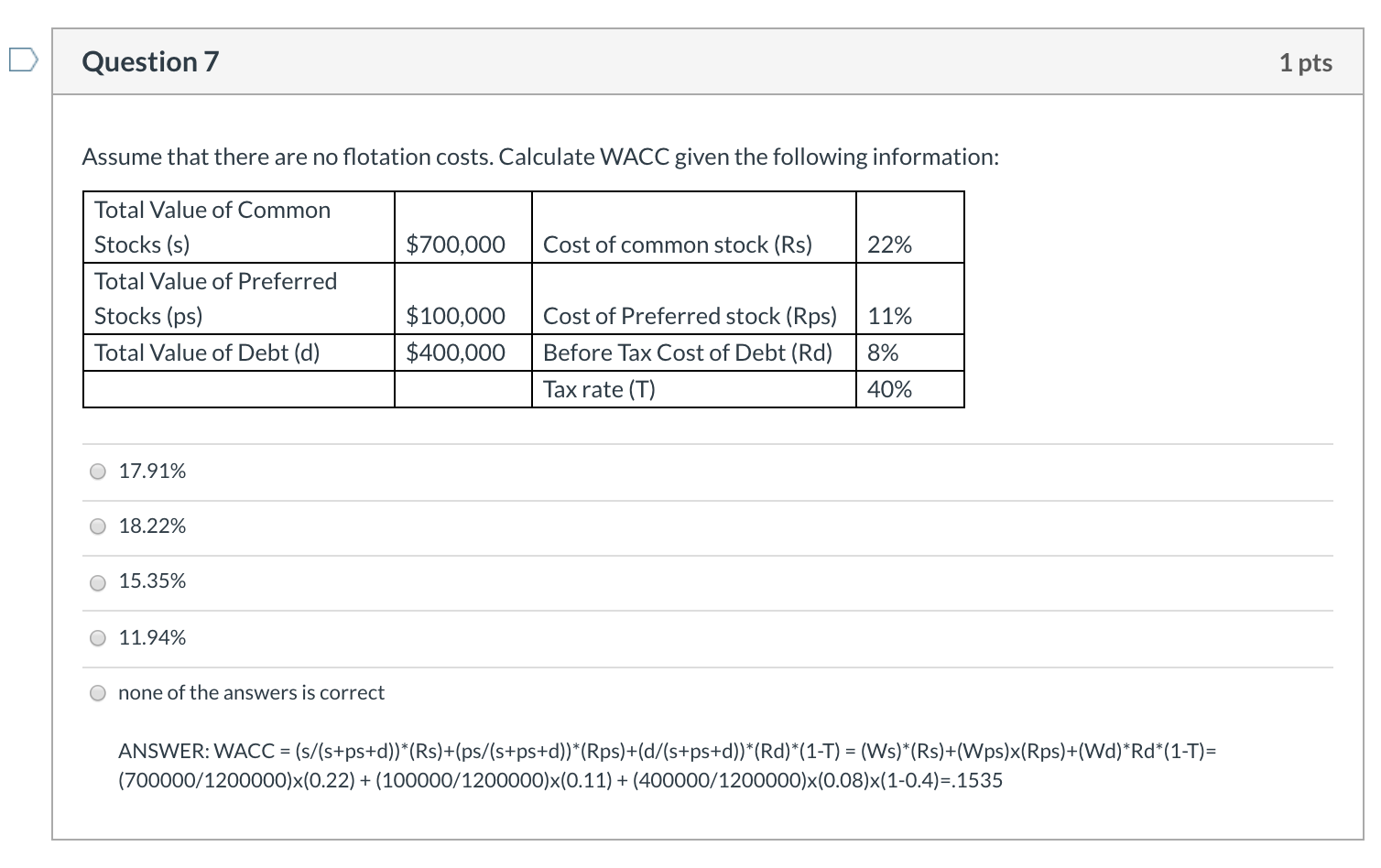Click the 11% cost of preferred stock cell

point(887,315)
